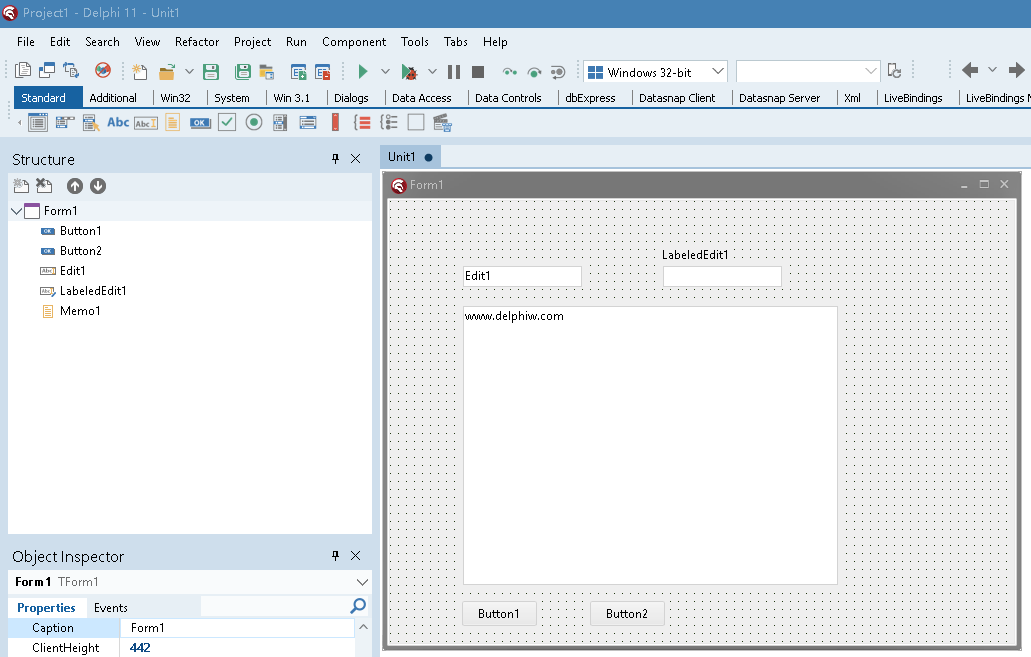Screen dimensions: 1031x657
Task: Click the Pause toolbar button
Action: pos(454,71)
